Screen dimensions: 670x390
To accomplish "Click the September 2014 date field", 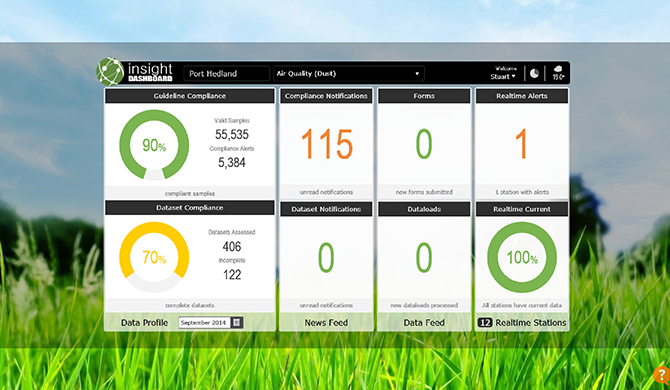I will (x=205, y=323).
